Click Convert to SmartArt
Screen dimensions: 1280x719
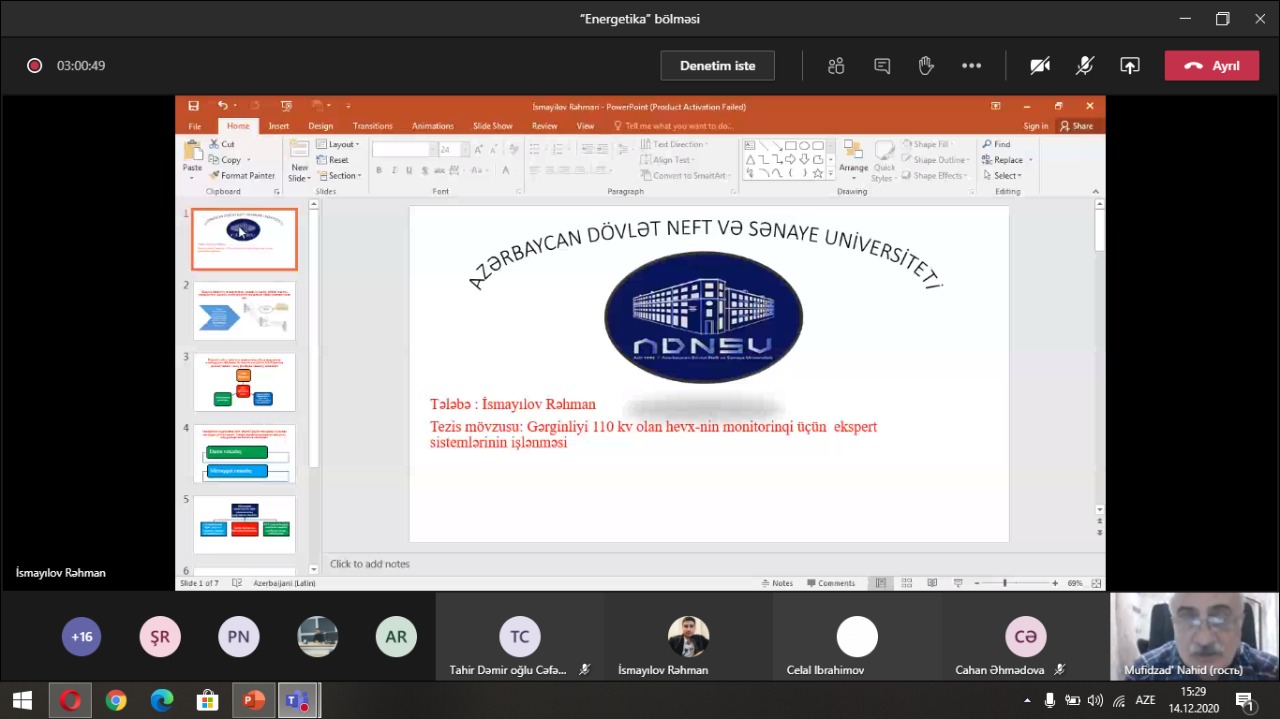(685, 176)
